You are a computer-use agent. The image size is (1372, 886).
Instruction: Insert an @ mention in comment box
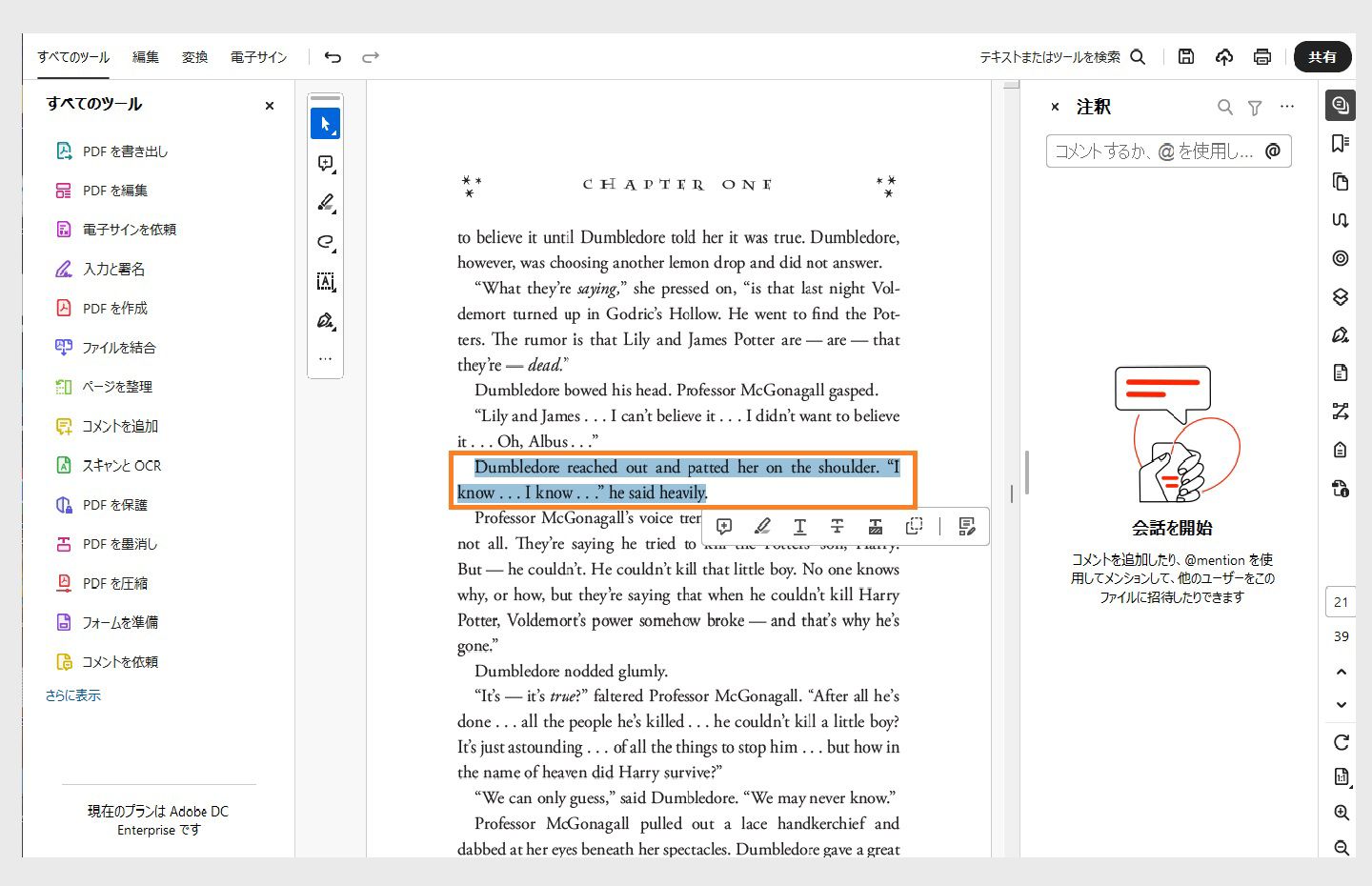click(x=1273, y=151)
